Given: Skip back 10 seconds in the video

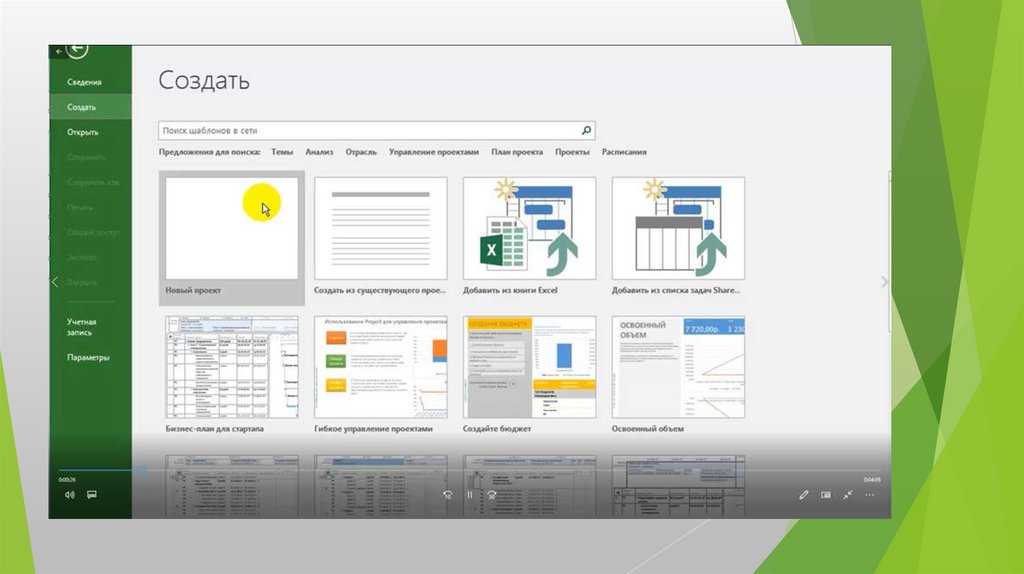Looking at the screenshot, I should (447, 495).
